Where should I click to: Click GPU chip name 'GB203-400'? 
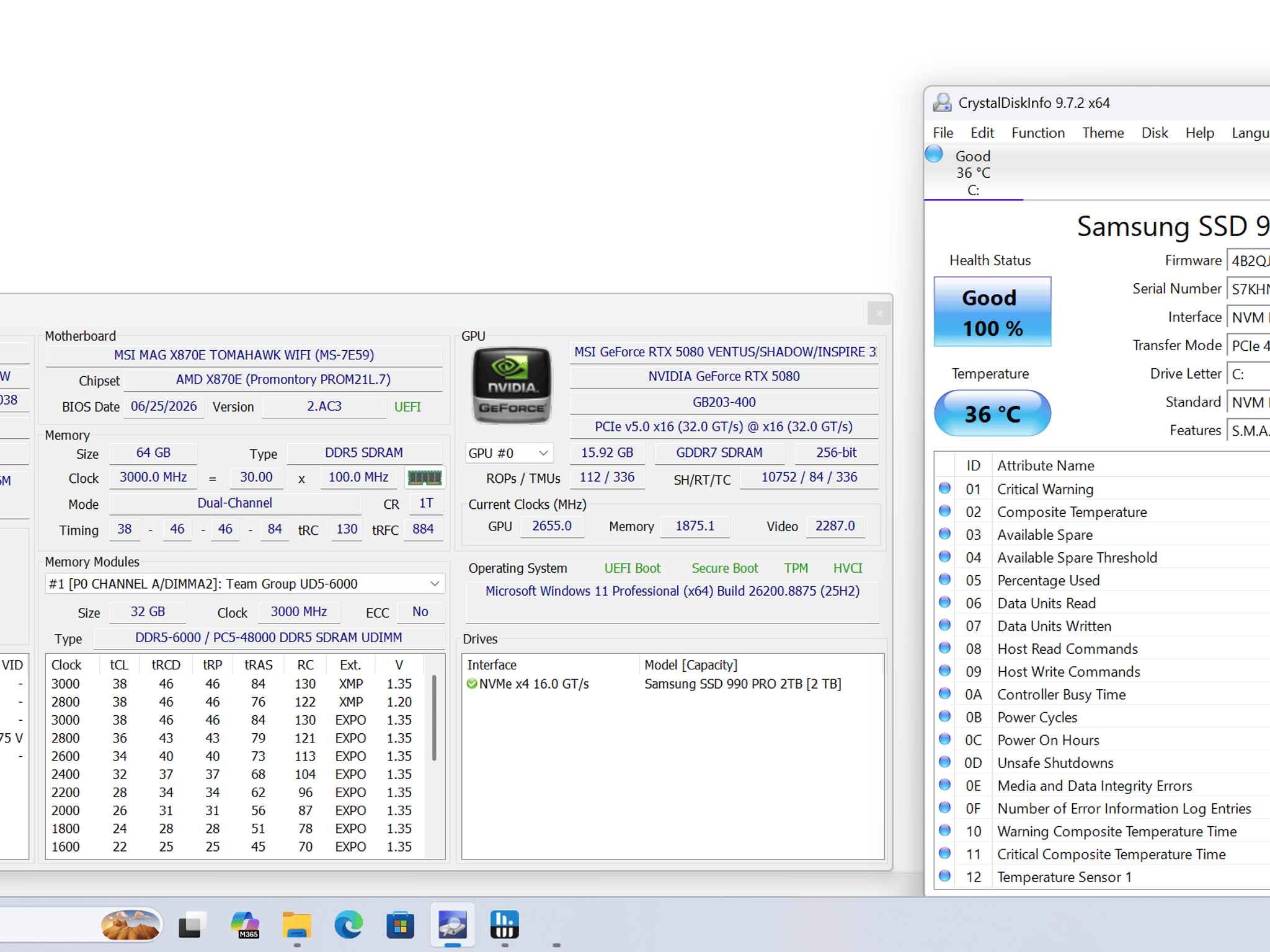tap(724, 402)
